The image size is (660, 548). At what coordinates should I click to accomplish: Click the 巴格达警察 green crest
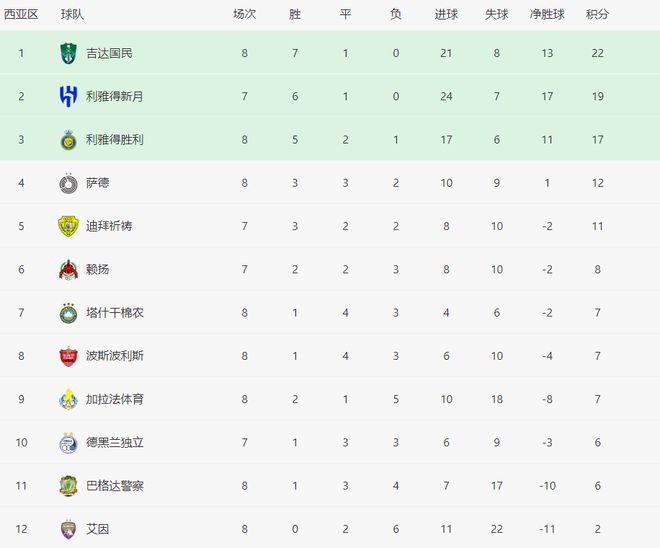68,486
